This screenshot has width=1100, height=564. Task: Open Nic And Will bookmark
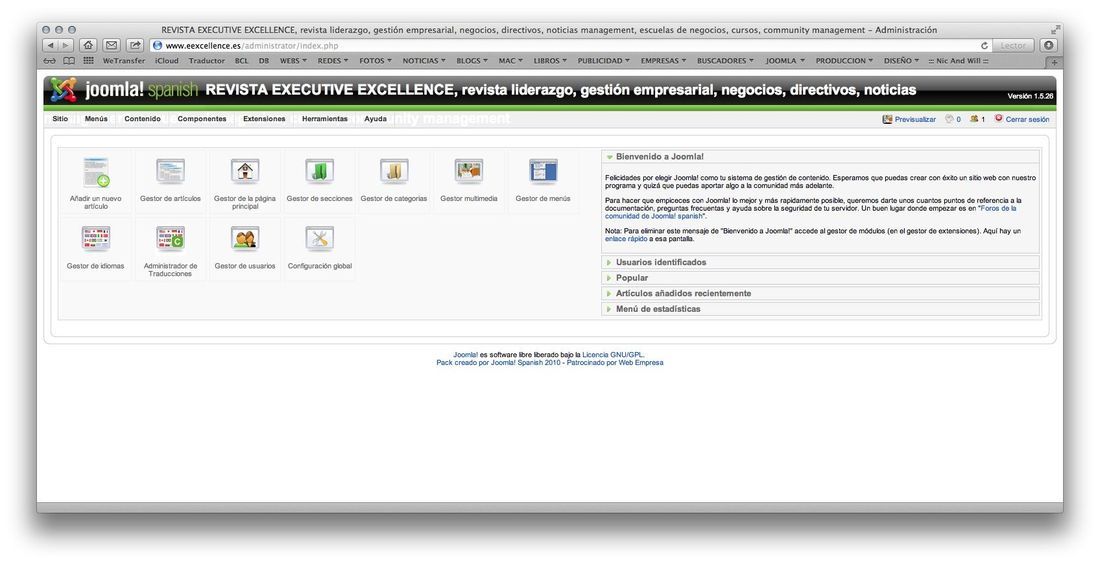pos(958,61)
